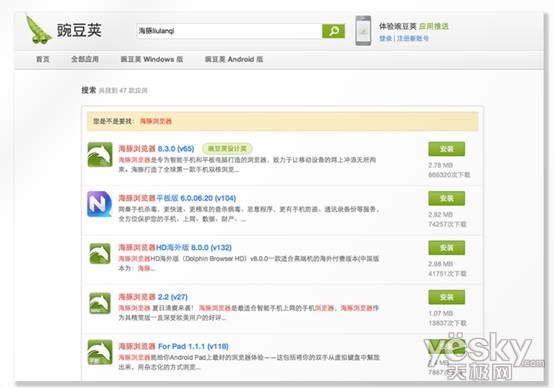Open the 海豚浏览器 8.3.0 (v65) title

(x=156, y=148)
